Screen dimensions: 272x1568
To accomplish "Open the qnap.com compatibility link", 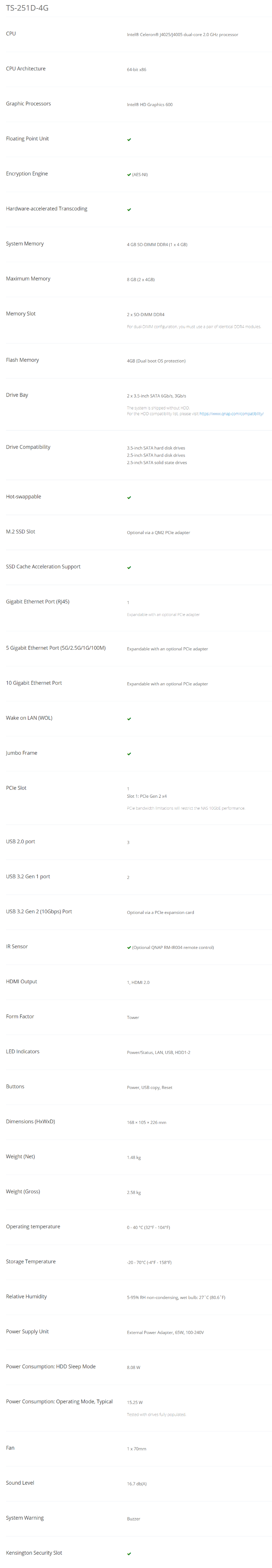I will (x=231, y=414).
